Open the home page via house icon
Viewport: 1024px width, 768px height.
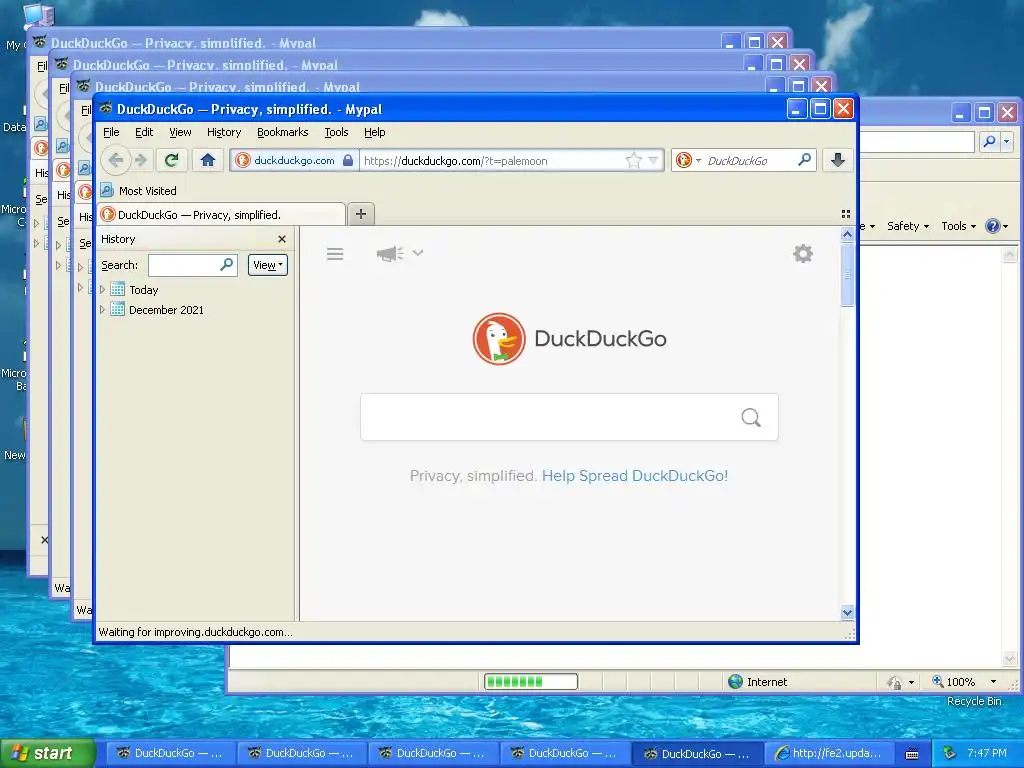(x=208, y=160)
